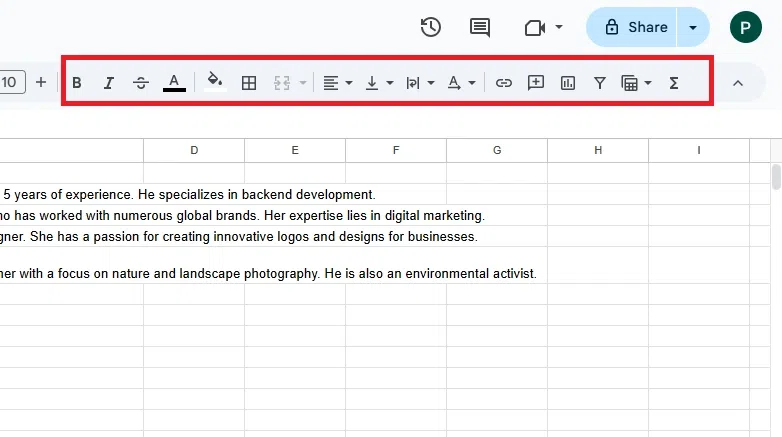Click the insert chart icon
The image size is (782, 437).
(x=568, y=83)
